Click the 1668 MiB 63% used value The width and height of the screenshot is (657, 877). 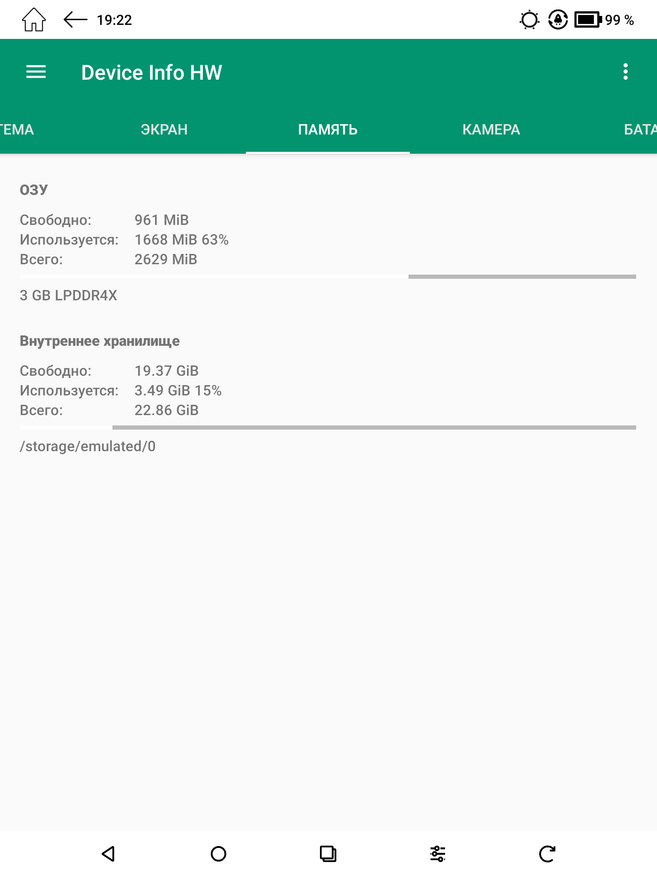pos(182,239)
